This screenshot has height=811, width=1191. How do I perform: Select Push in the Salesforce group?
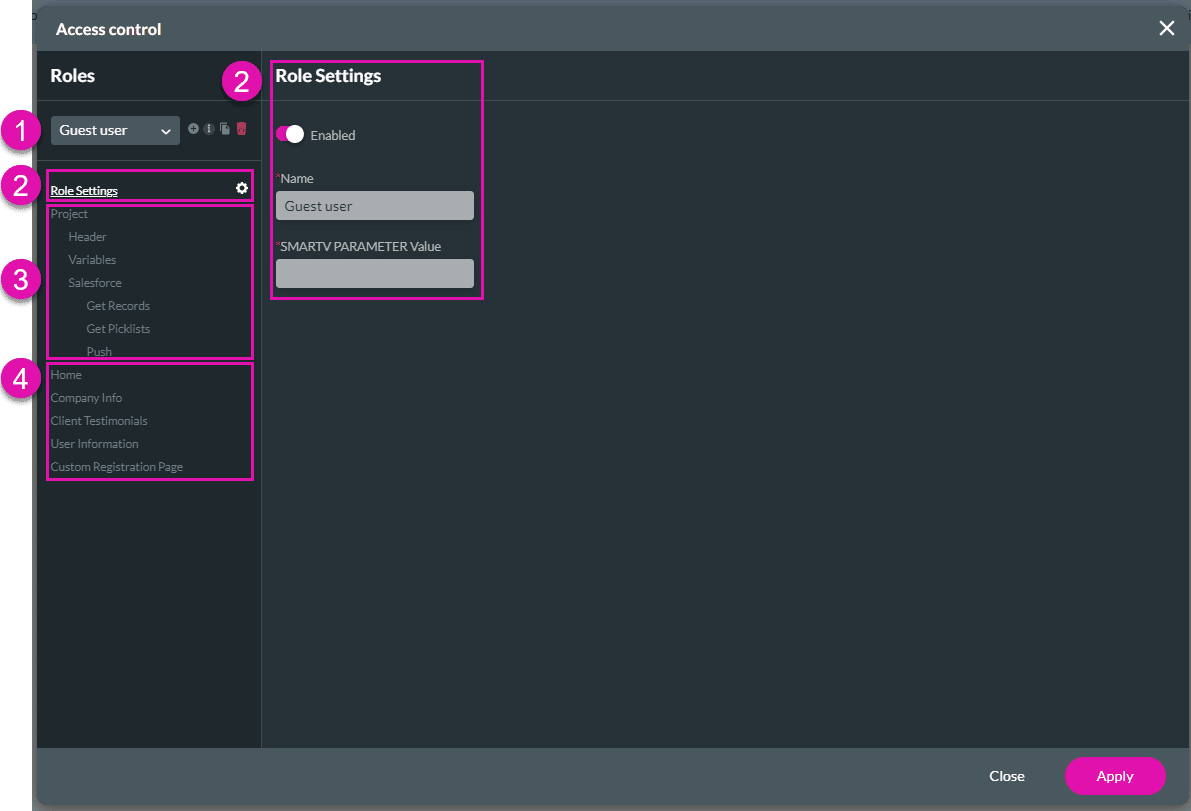tap(98, 351)
